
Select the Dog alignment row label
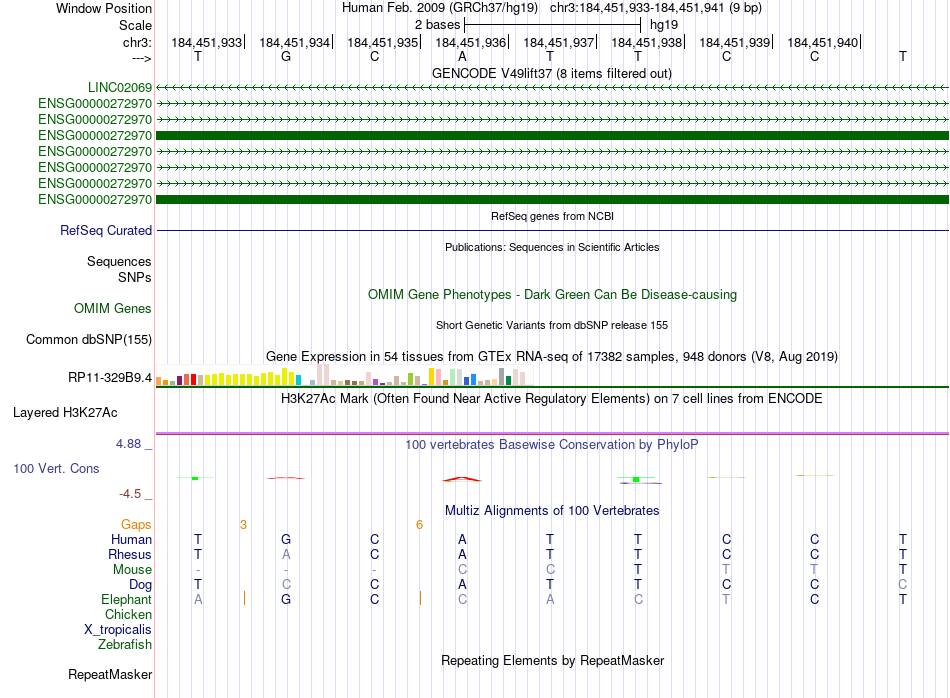click(140, 585)
